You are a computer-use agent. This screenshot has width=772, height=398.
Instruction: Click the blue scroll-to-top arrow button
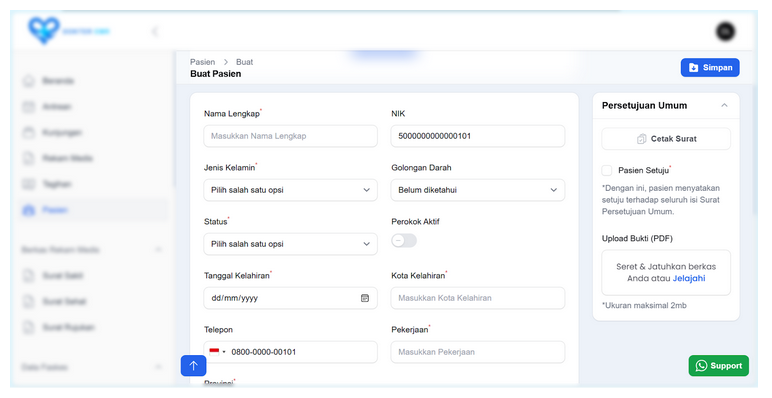(x=193, y=365)
